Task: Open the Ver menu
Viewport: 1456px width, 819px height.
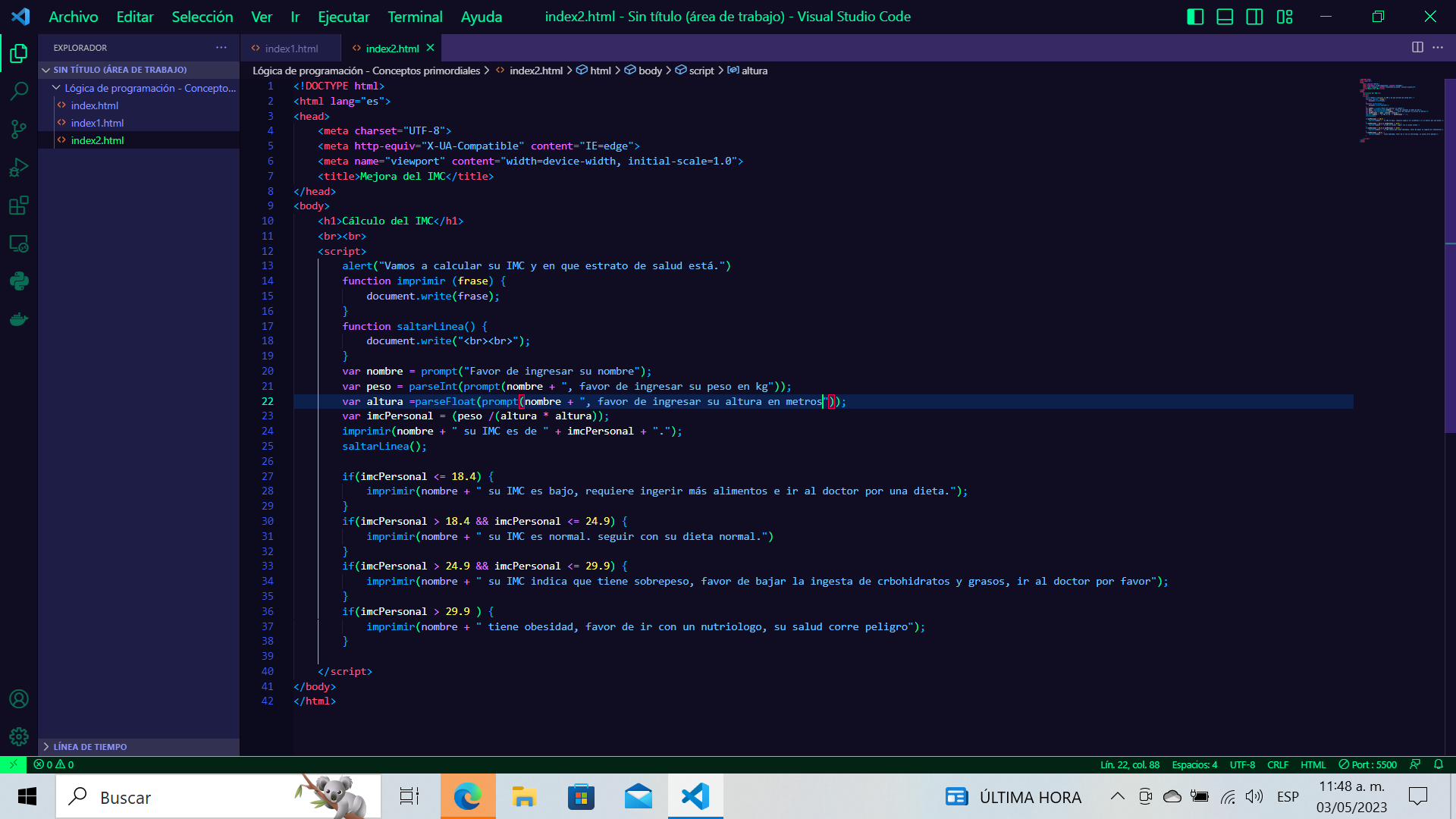Action: 262,17
